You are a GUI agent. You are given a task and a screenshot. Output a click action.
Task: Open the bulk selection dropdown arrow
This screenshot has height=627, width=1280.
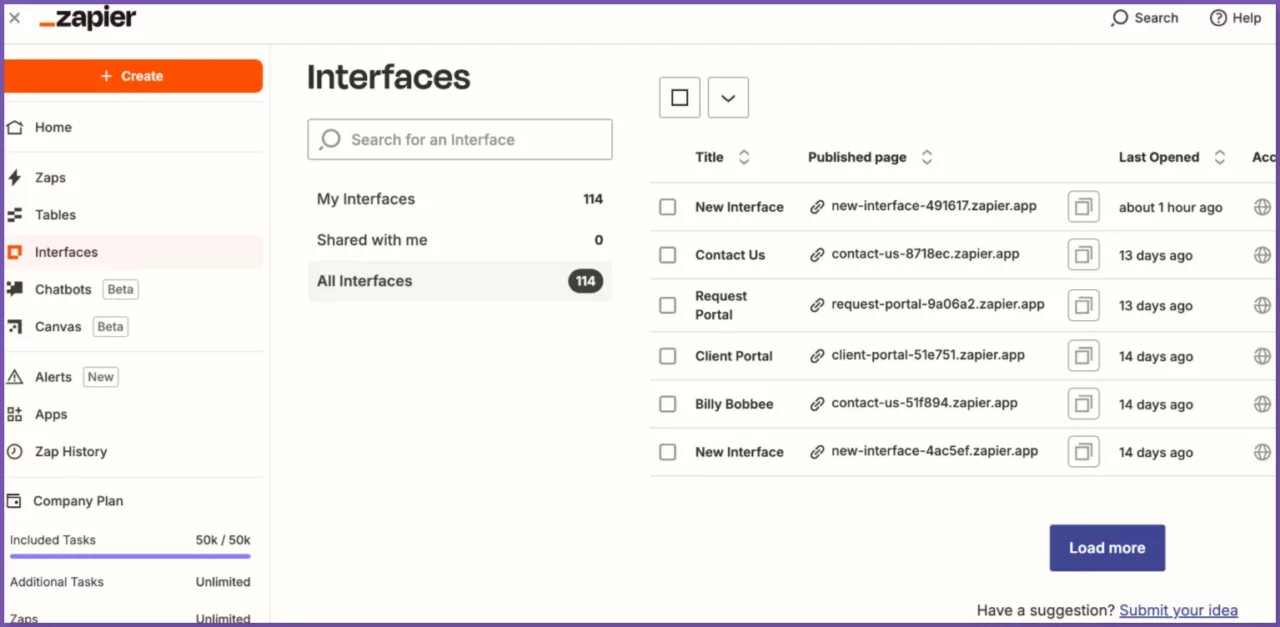728,97
